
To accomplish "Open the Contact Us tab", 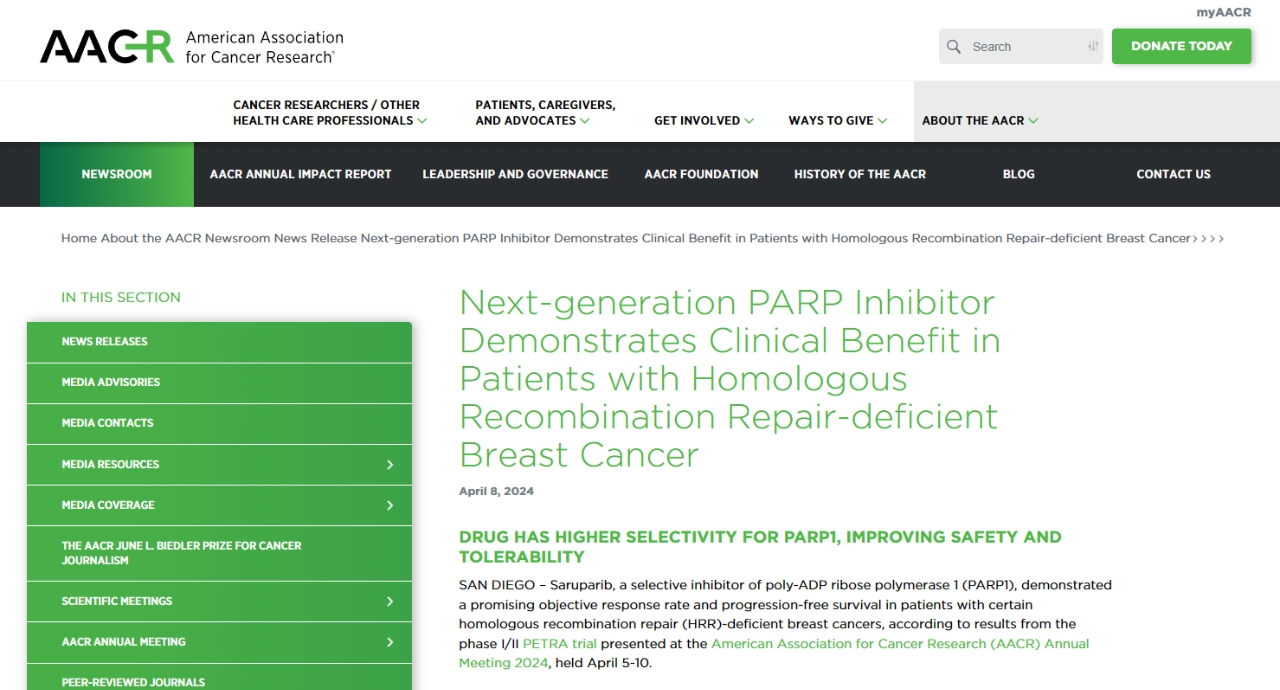I will (1173, 174).
